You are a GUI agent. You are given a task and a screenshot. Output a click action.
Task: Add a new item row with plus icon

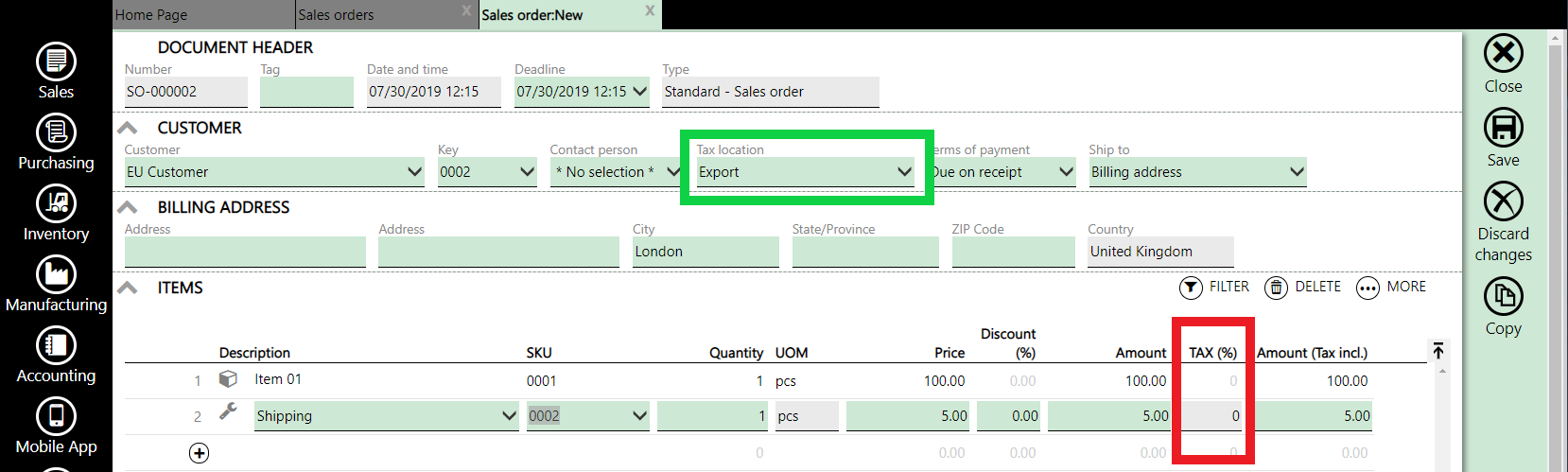pyautogui.click(x=199, y=453)
